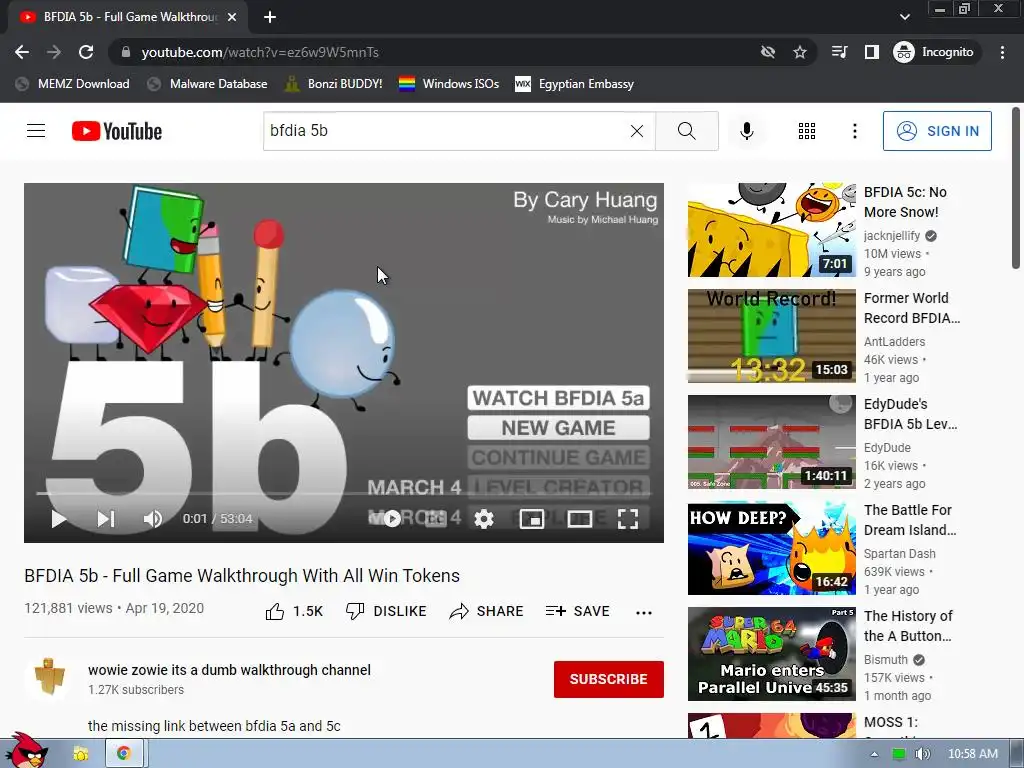This screenshot has height=768, width=1024.
Task: Click the Spartan Dash channel name
Action: point(899,554)
